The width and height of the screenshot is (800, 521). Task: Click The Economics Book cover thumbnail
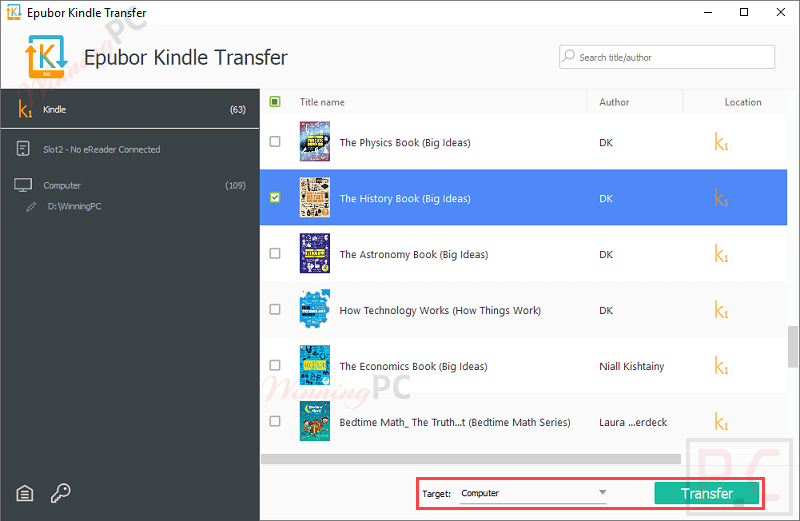315,365
